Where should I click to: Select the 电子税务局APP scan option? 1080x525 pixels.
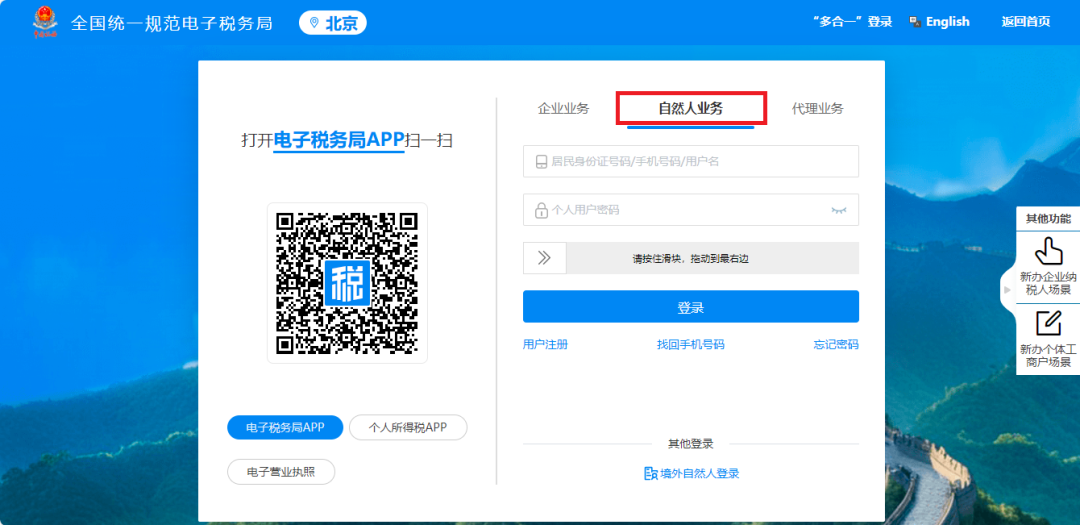[x=285, y=427]
